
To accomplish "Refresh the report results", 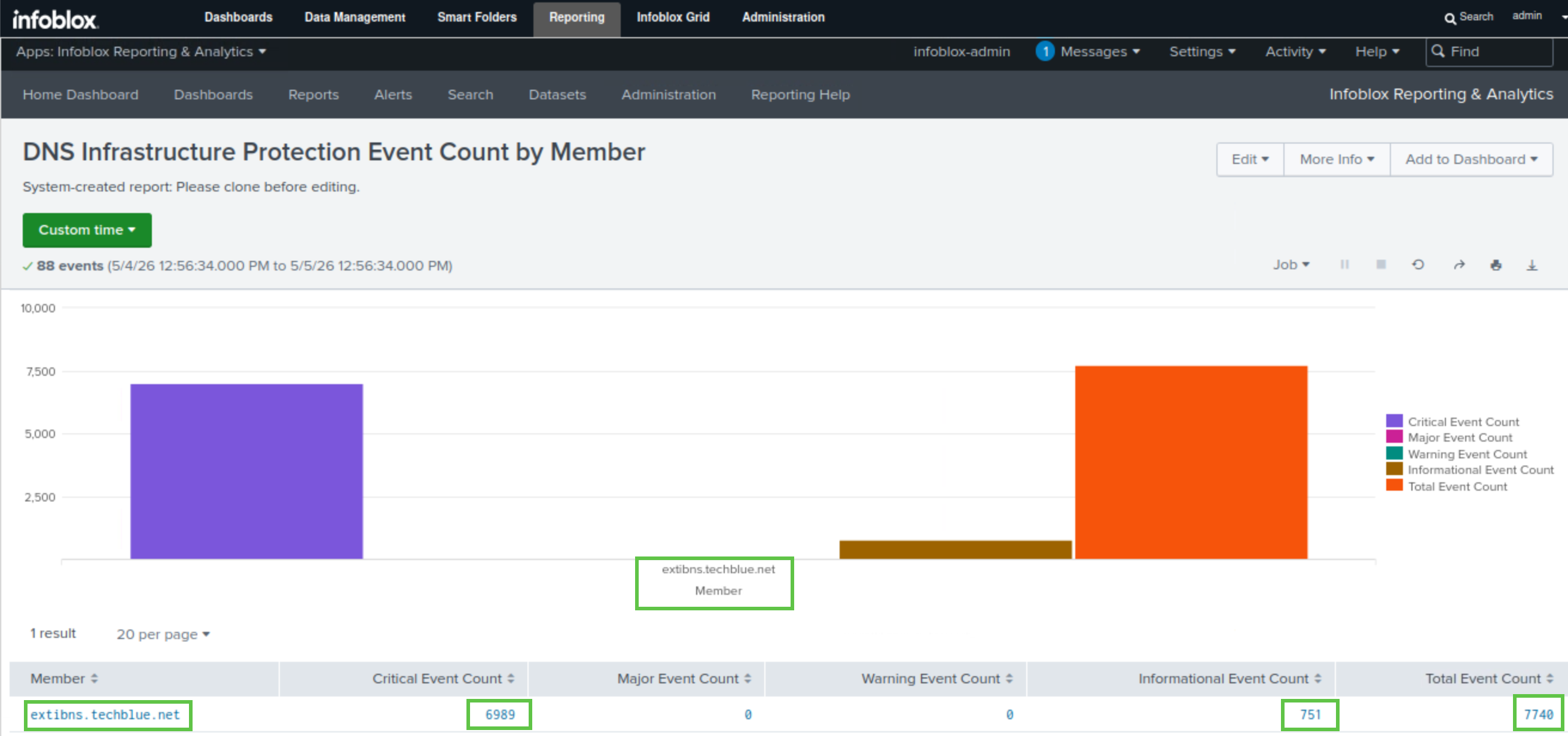I will (1418, 264).
